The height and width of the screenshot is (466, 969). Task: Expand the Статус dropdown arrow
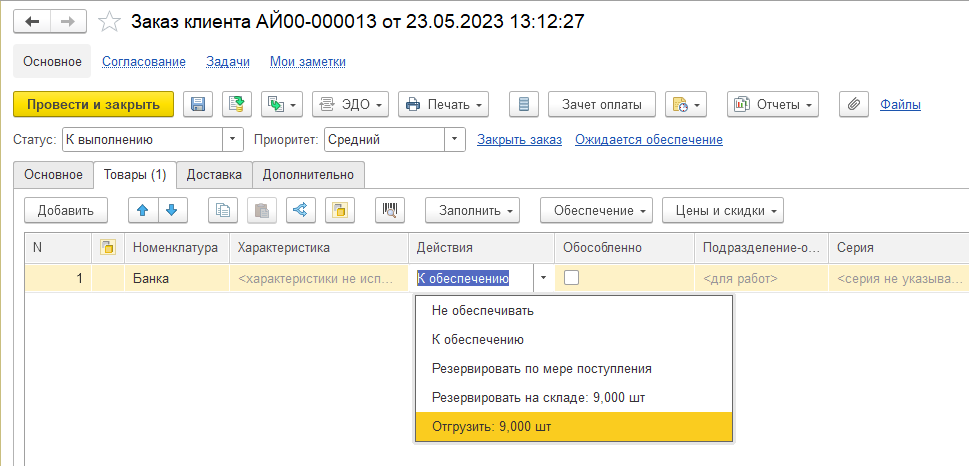(x=232, y=140)
